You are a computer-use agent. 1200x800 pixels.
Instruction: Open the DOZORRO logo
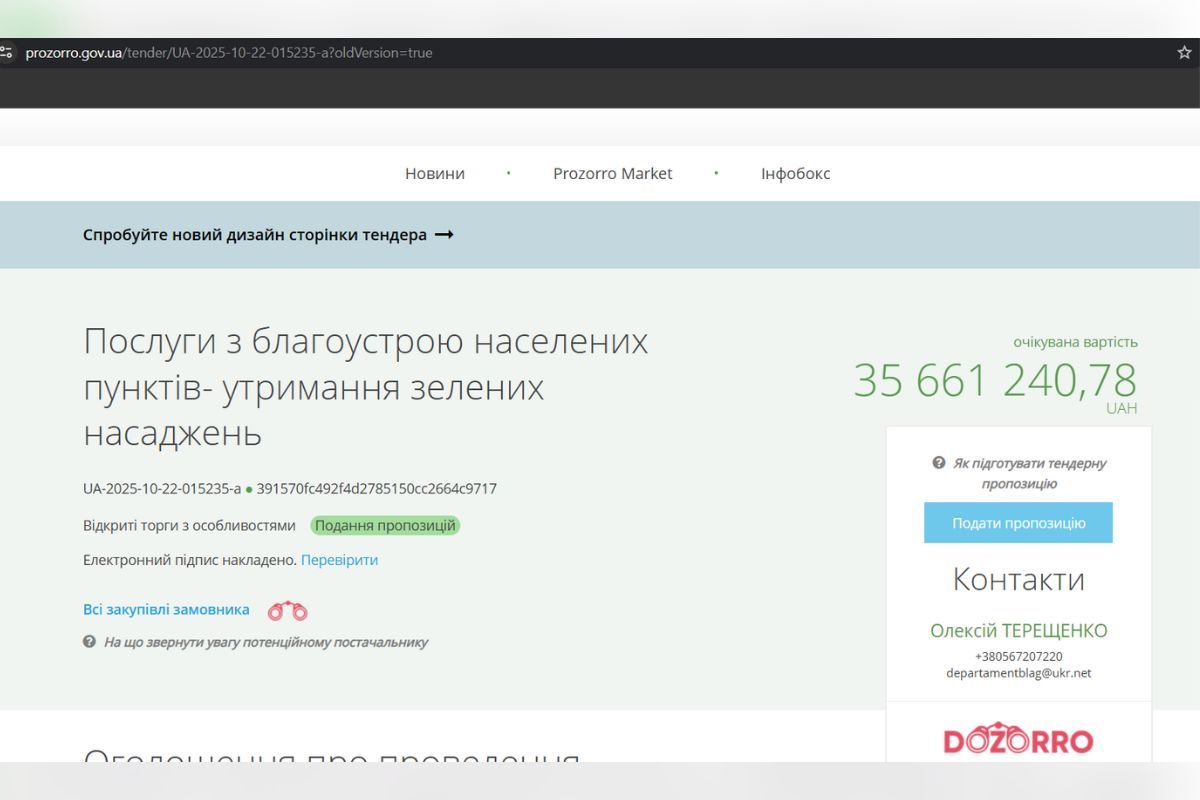(1018, 741)
